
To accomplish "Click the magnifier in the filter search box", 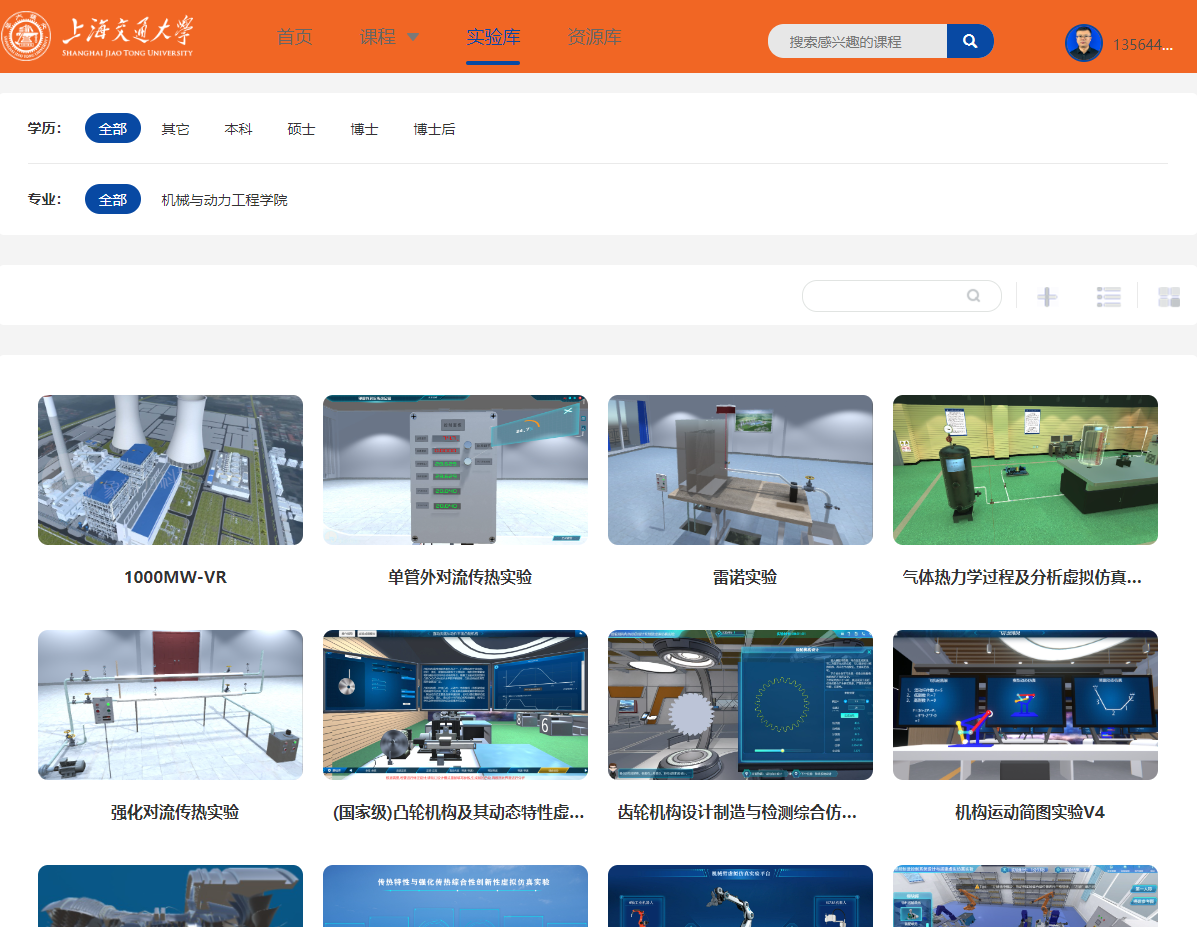I will (973, 296).
